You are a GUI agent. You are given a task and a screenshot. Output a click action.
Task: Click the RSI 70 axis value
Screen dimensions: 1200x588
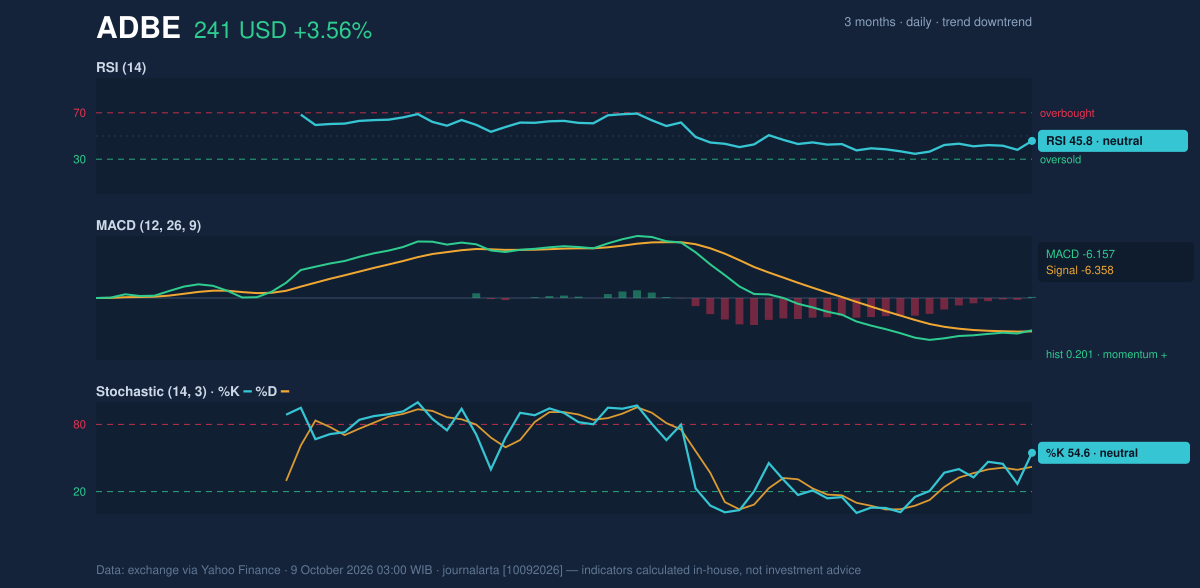79,113
